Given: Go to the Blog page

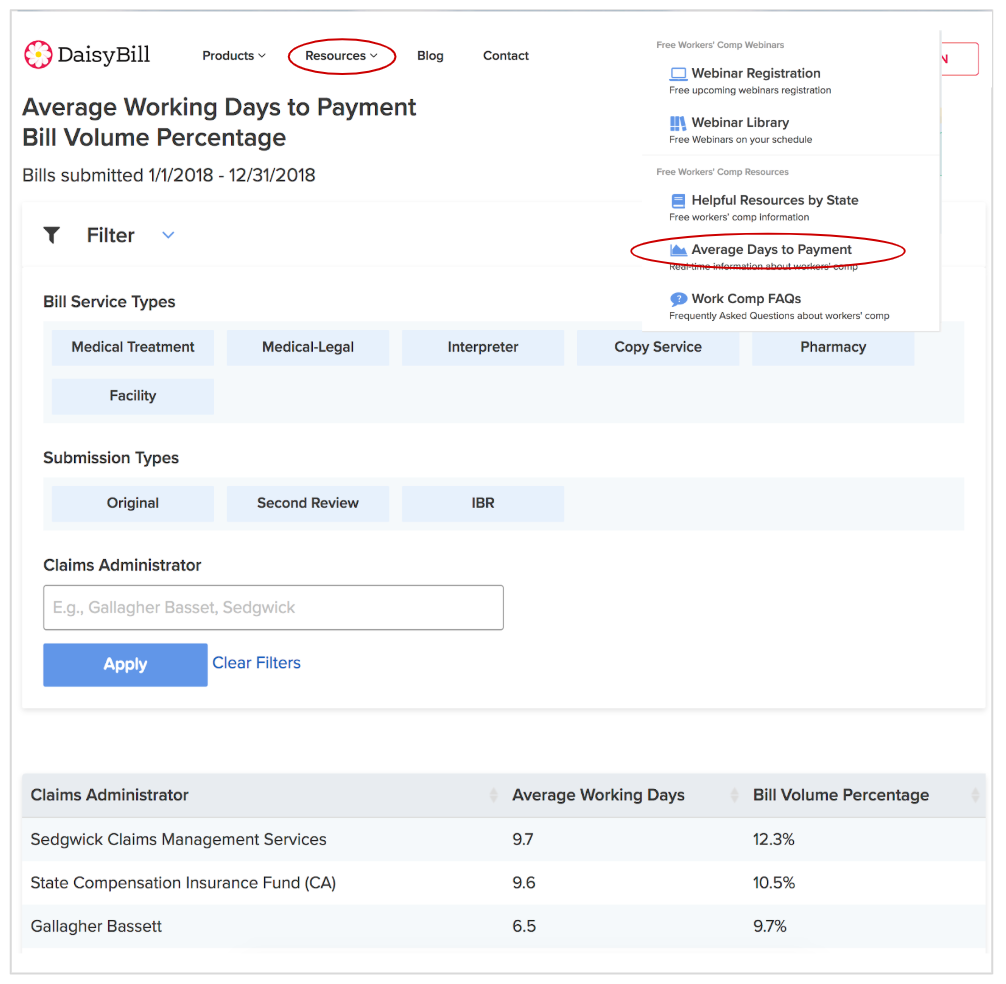Looking at the screenshot, I should coord(430,56).
